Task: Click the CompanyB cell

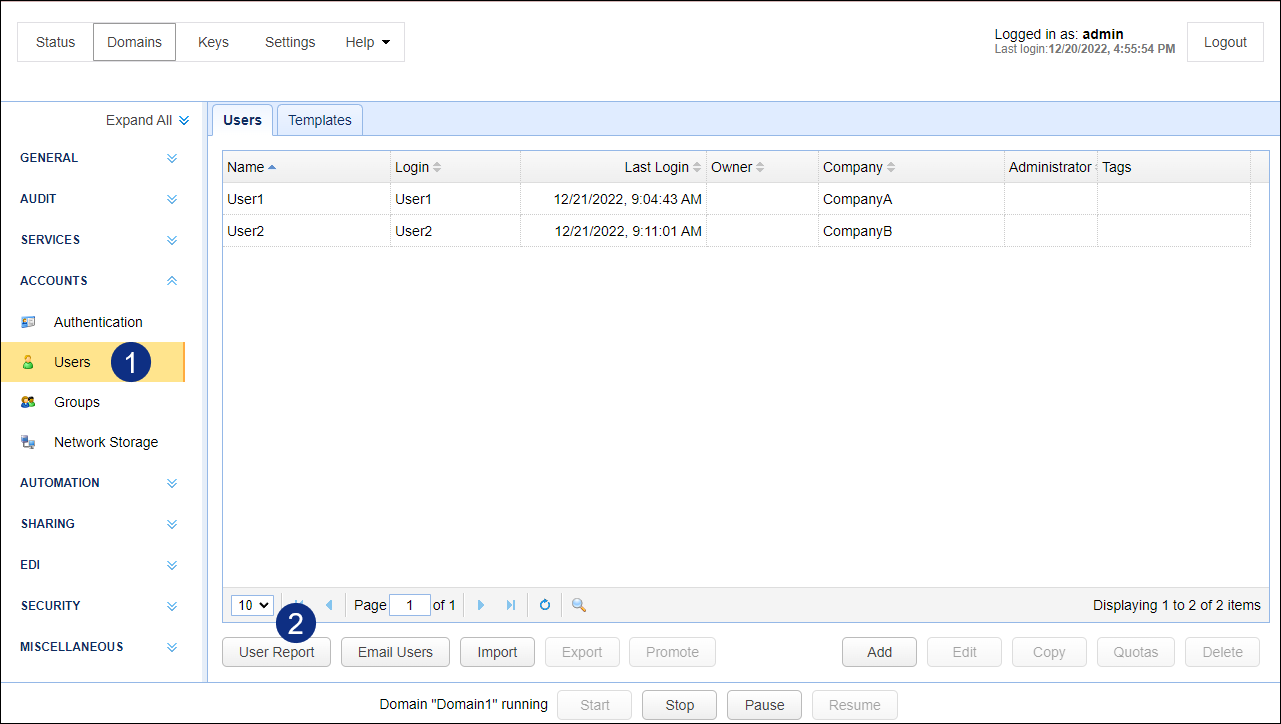Action: point(911,231)
